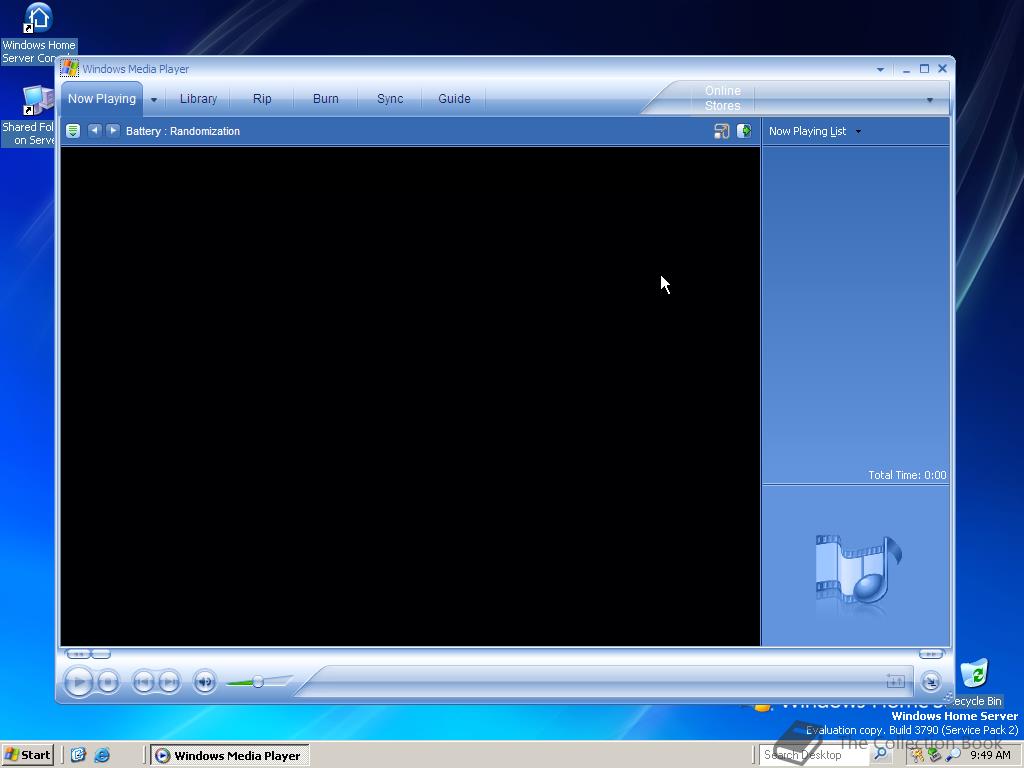Click the Total Time: 0:00 text
This screenshot has width=1024, height=768.
(x=907, y=475)
